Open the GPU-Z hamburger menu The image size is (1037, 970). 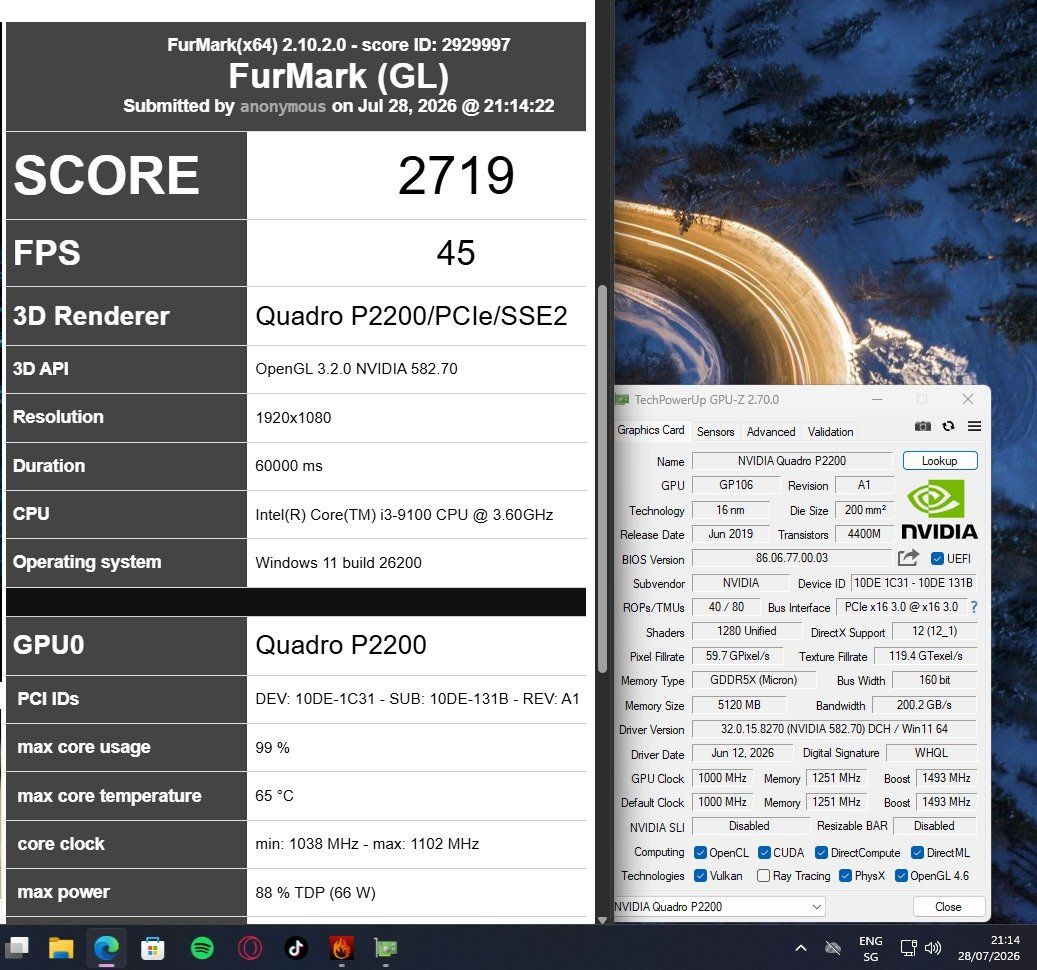[974, 426]
